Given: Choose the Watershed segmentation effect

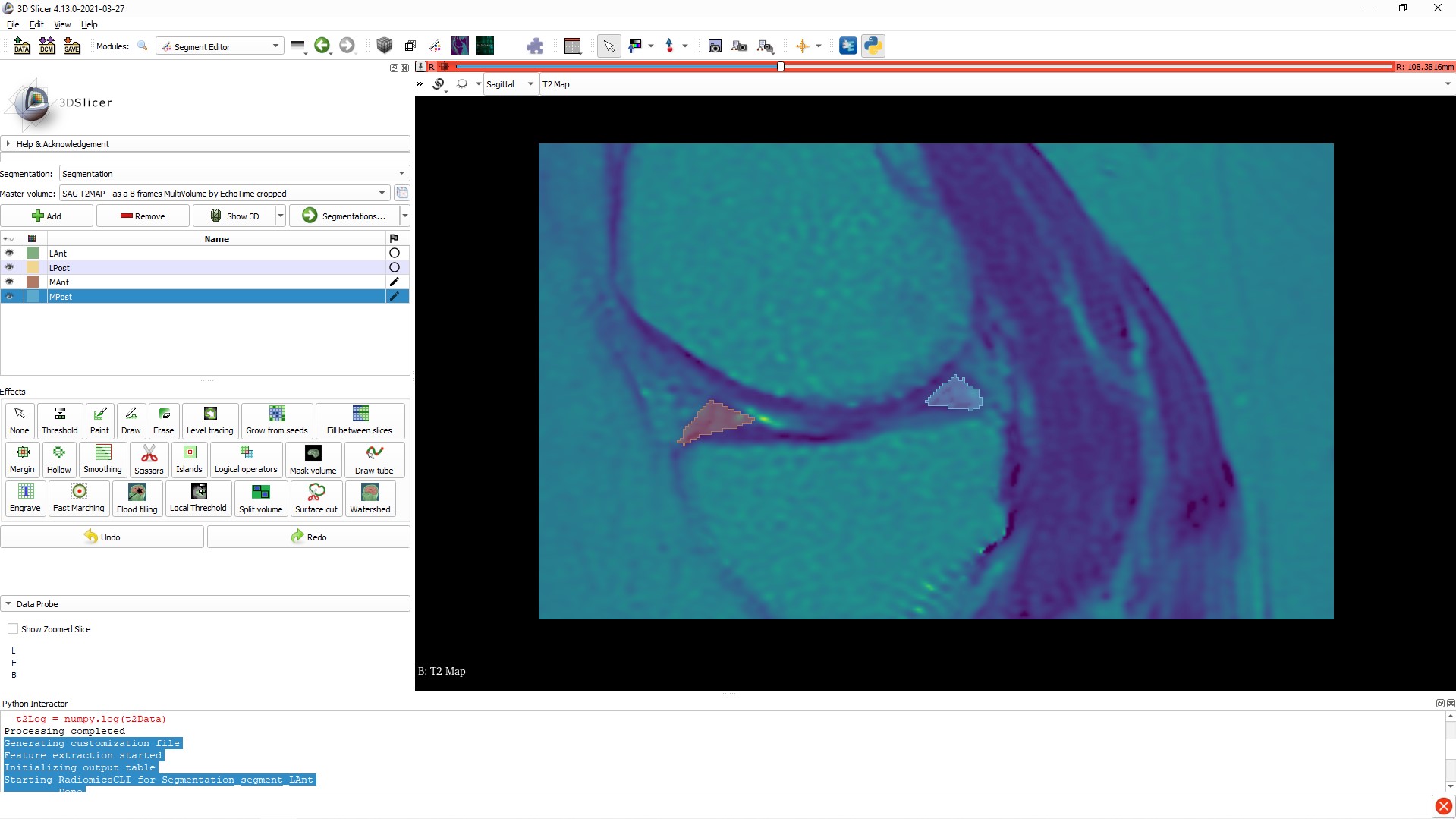Looking at the screenshot, I should tap(370, 499).
